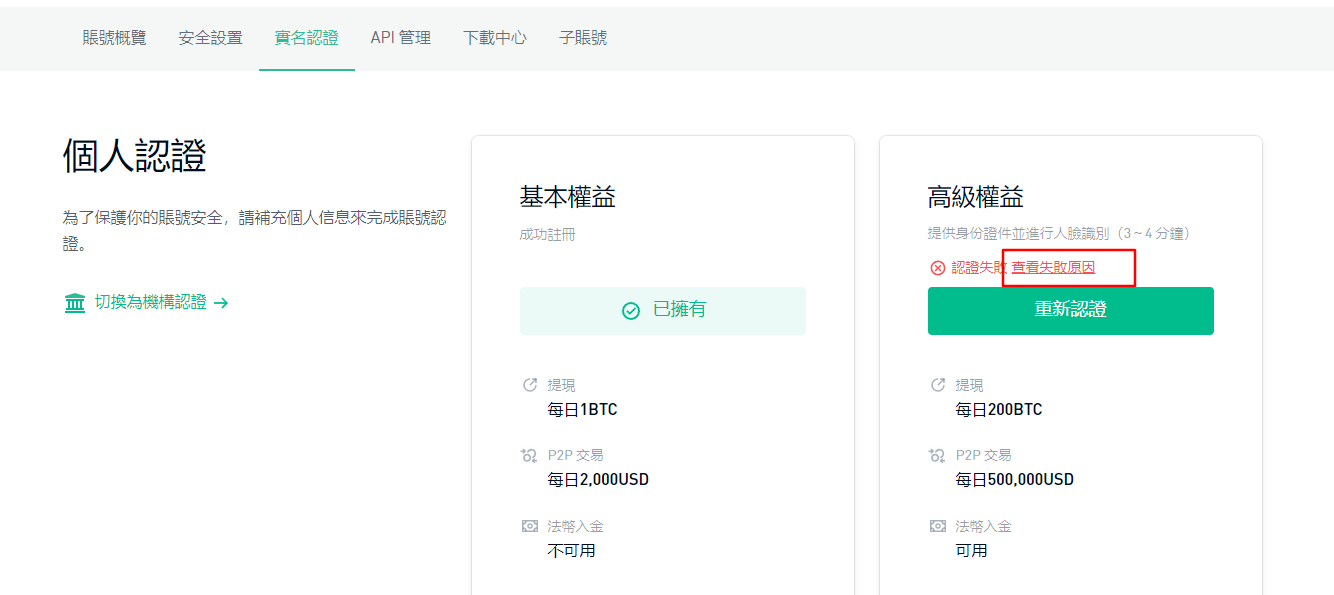Click the bank building icon for institution verification
The width and height of the screenshot is (1334, 595).
coord(74,303)
